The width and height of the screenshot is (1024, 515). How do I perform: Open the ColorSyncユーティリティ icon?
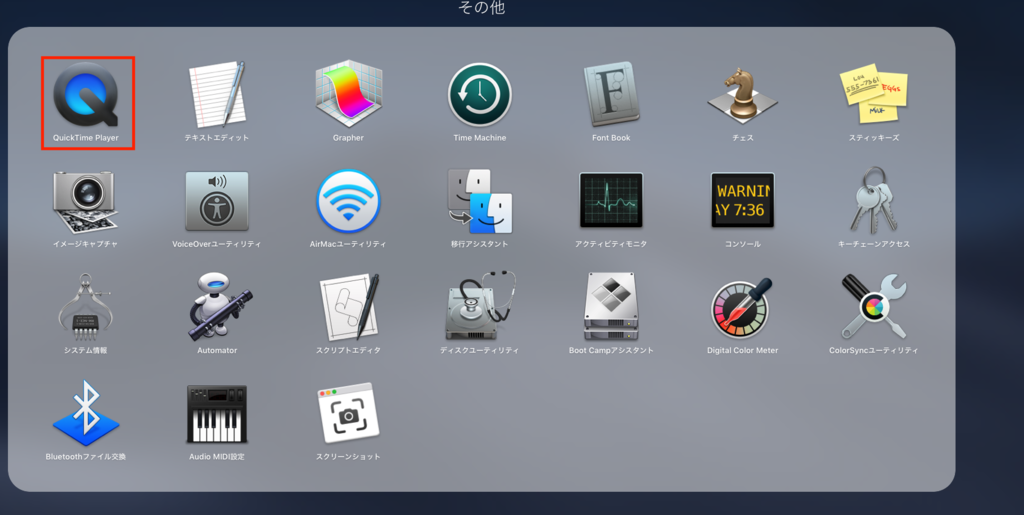tap(874, 307)
